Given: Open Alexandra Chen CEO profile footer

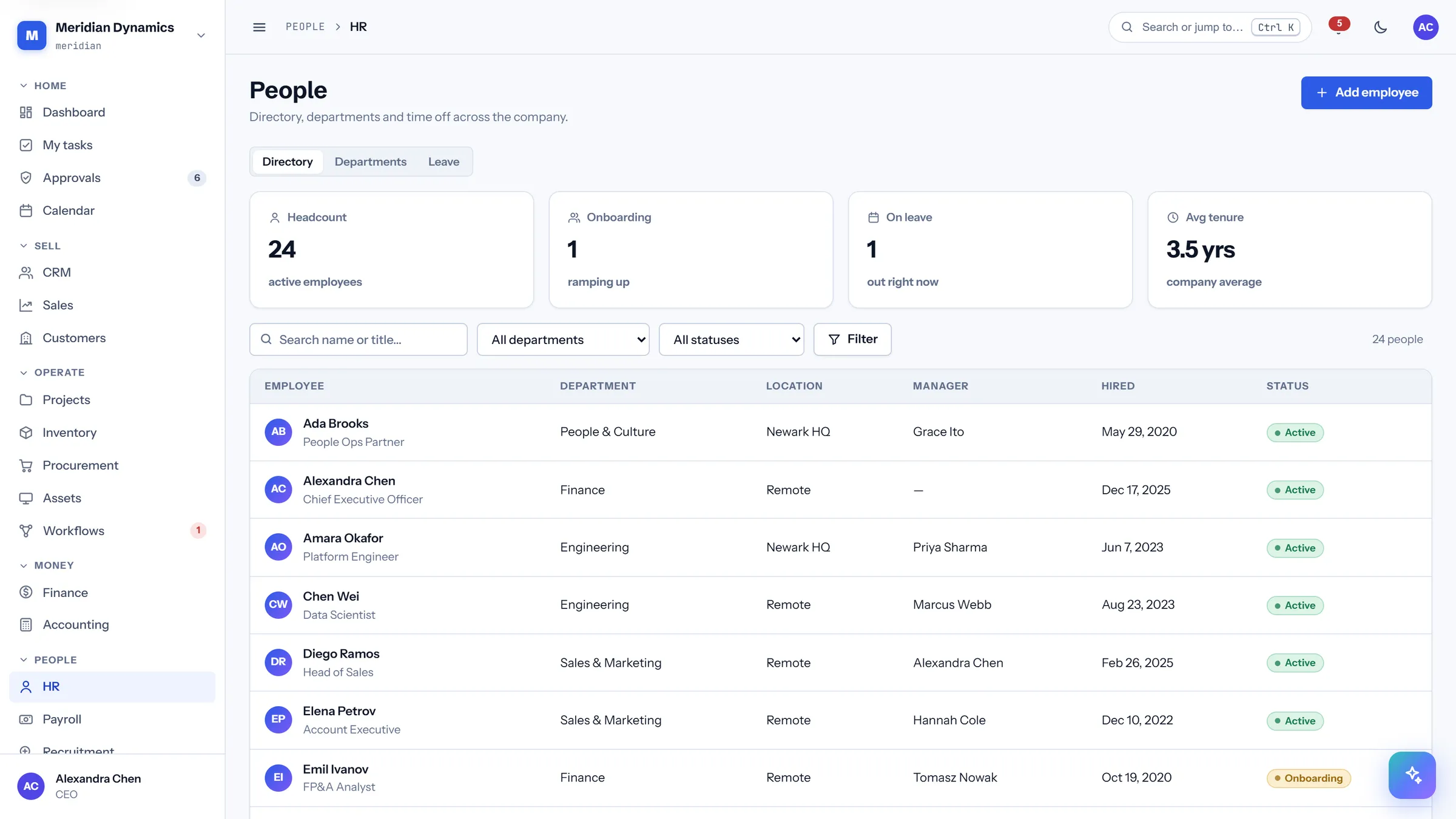Looking at the screenshot, I should [112, 786].
